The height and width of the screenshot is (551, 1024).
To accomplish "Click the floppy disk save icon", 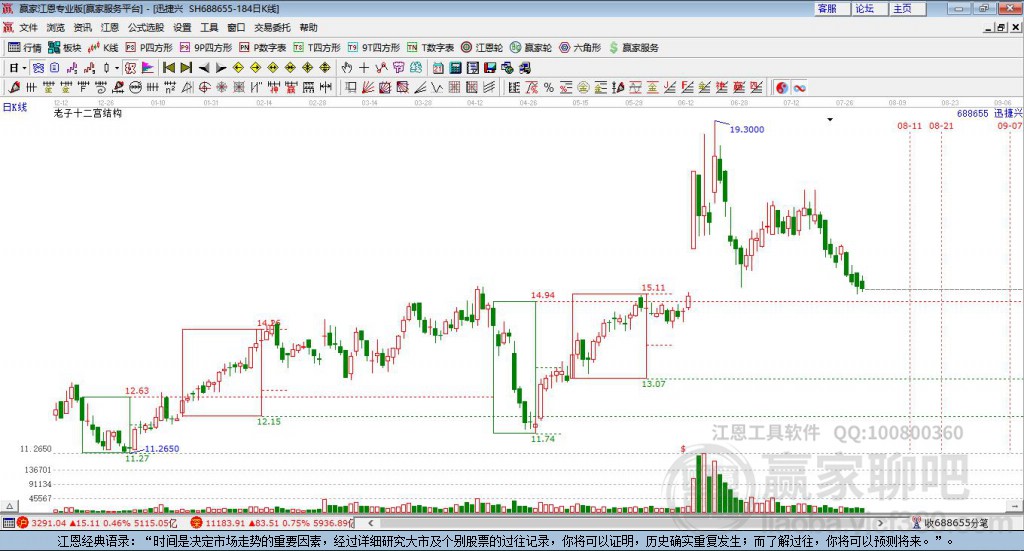I will pos(490,68).
